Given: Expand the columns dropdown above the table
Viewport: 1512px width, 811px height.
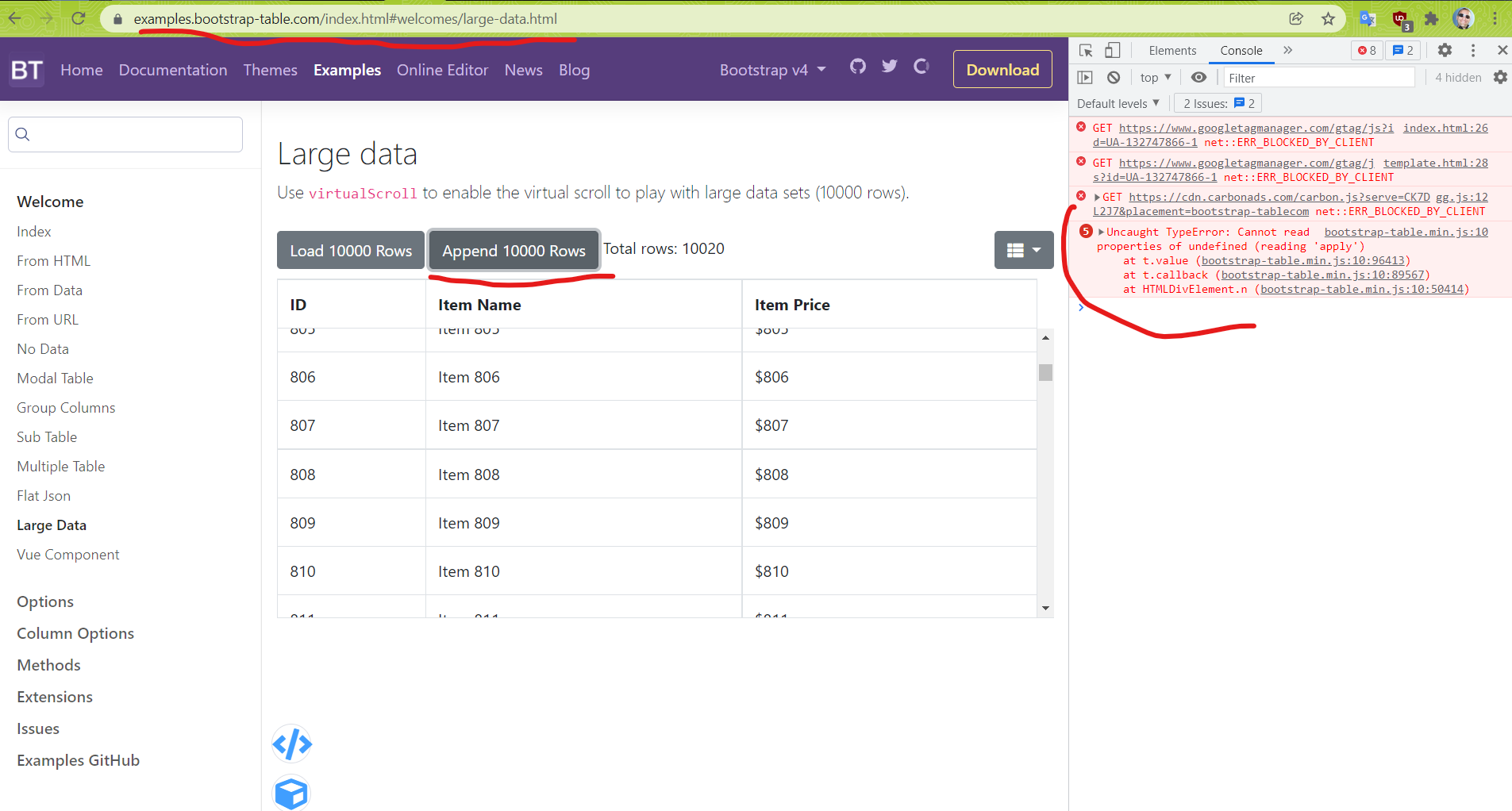Looking at the screenshot, I should [1023, 249].
